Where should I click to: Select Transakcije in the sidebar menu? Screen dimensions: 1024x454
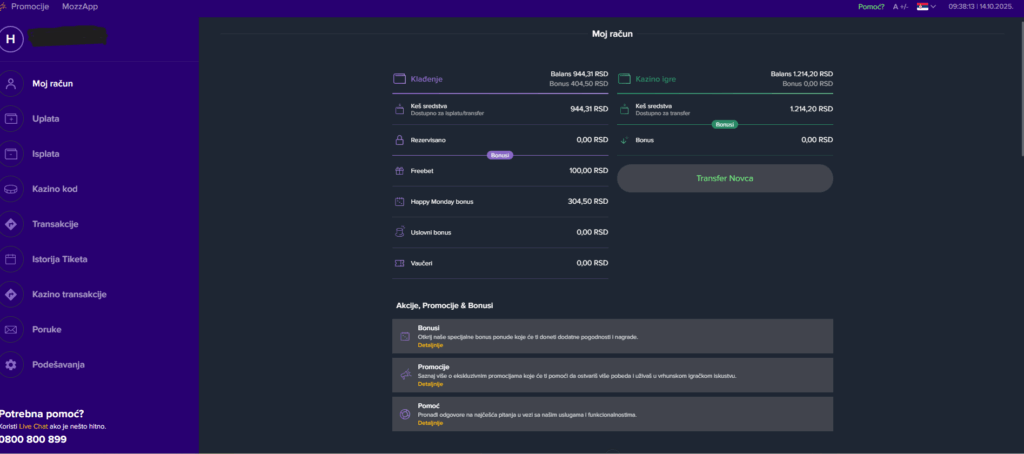55,224
